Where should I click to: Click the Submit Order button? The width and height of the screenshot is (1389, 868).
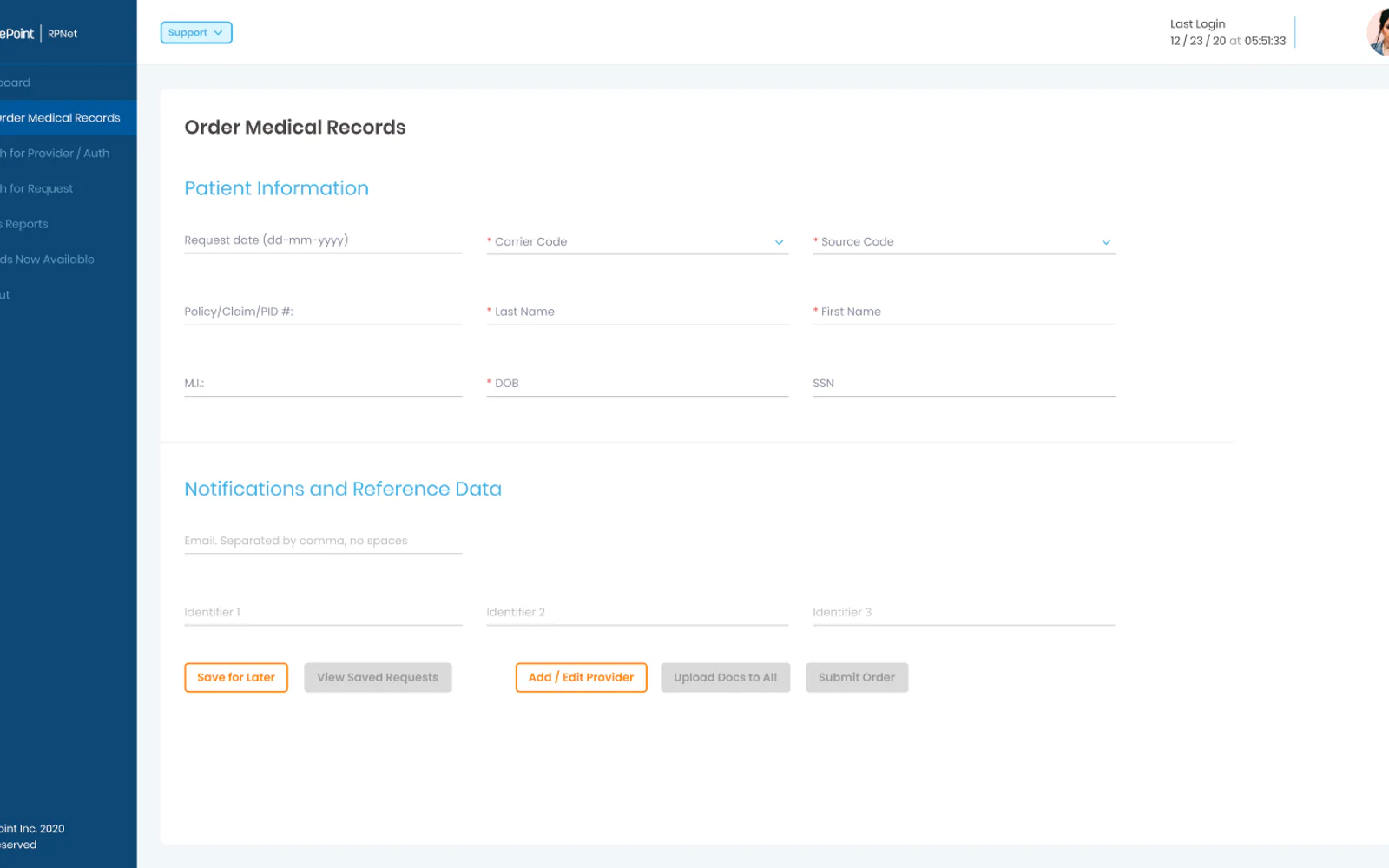[x=857, y=678]
